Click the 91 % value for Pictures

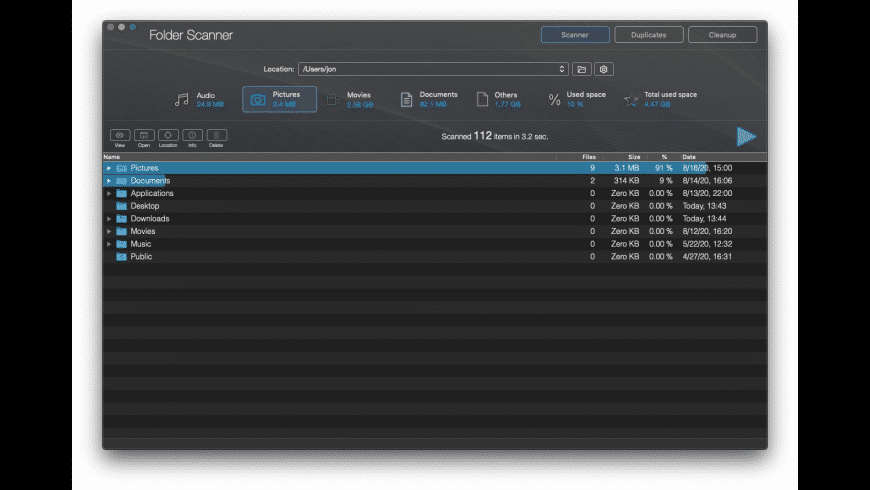coord(664,168)
